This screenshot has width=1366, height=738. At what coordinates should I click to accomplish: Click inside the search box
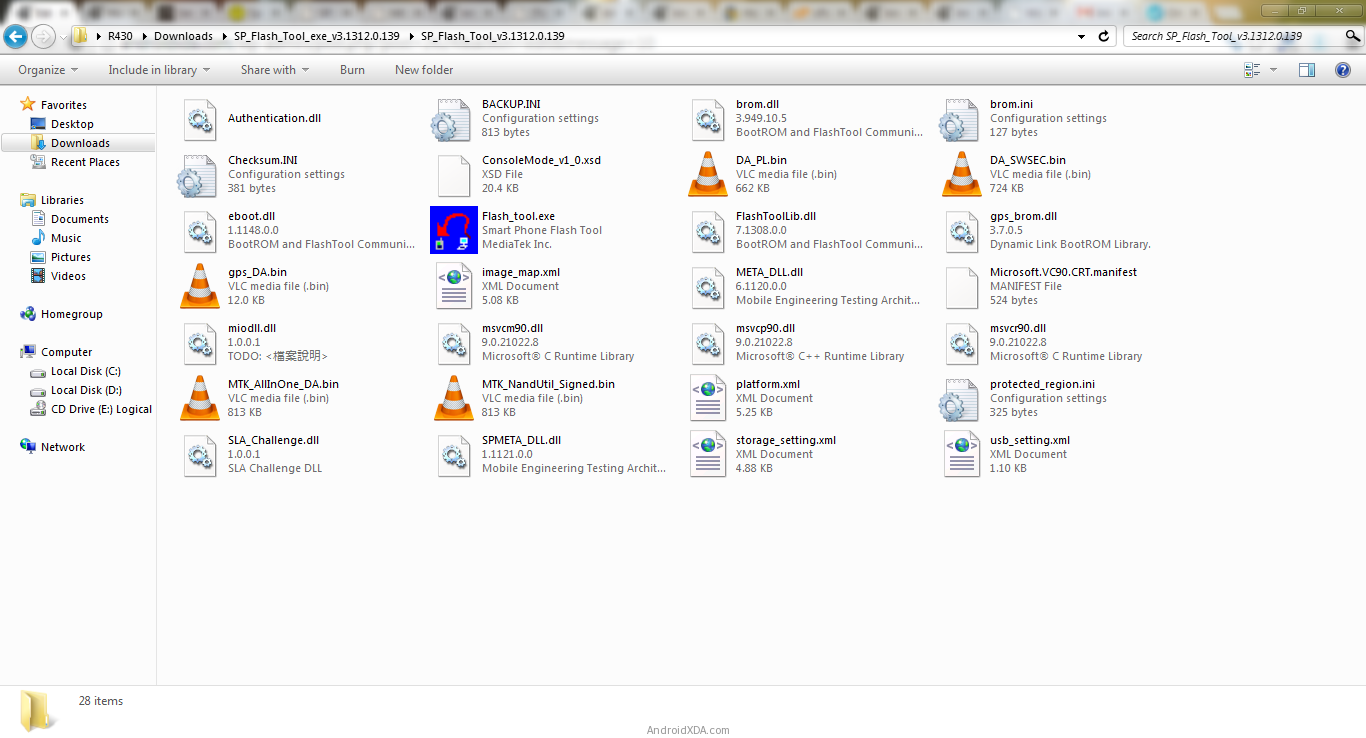click(1240, 36)
